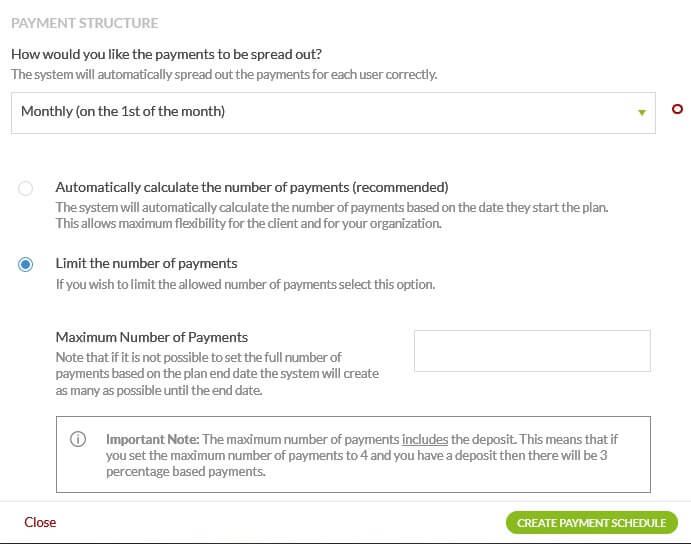
Task: Click the "Note that if it is not possible" text
Action: click(x=198, y=357)
